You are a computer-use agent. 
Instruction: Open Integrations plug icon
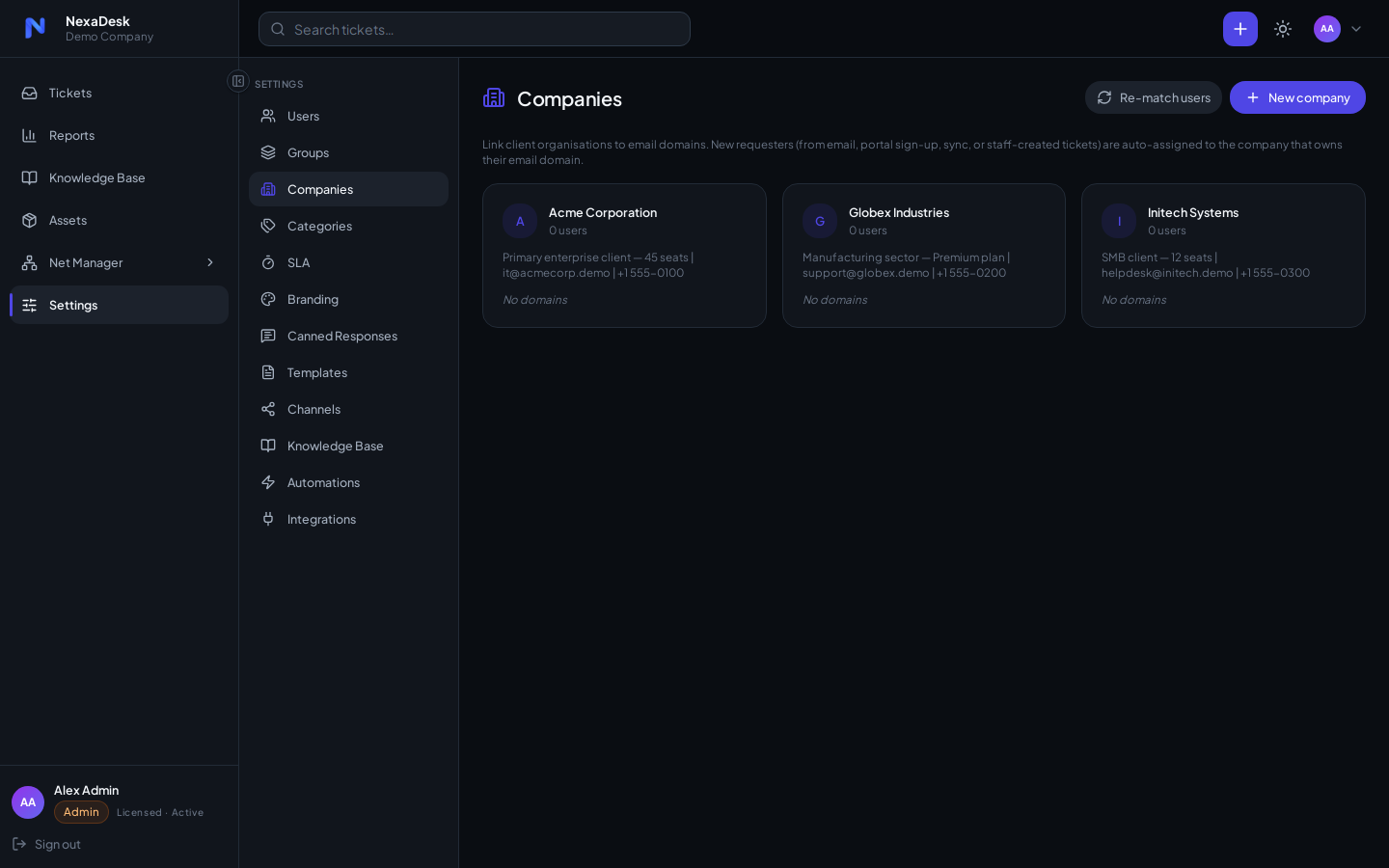[268, 519]
